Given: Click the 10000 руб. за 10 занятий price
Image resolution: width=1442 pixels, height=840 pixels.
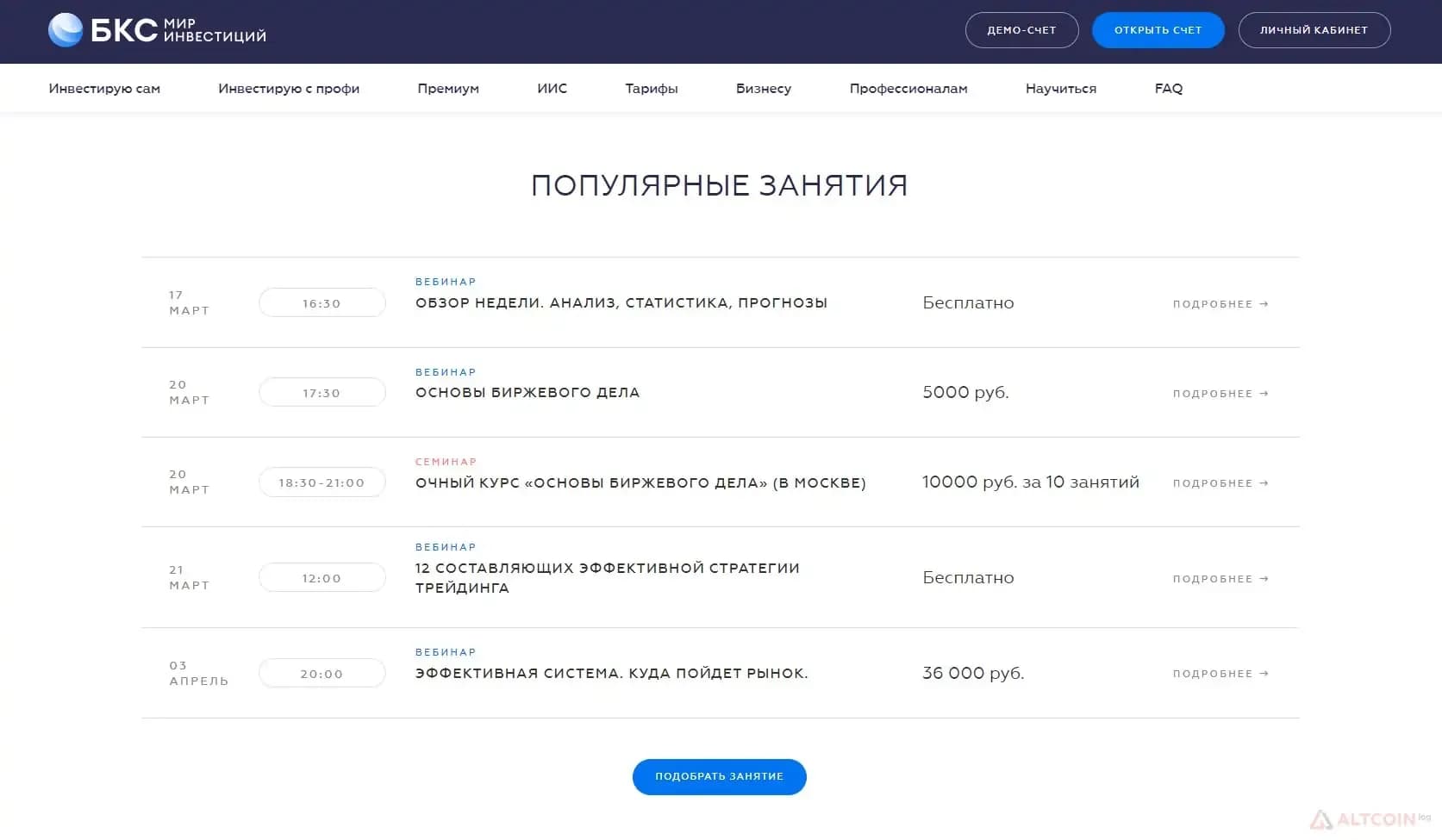Looking at the screenshot, I should tap(1031, 482).
